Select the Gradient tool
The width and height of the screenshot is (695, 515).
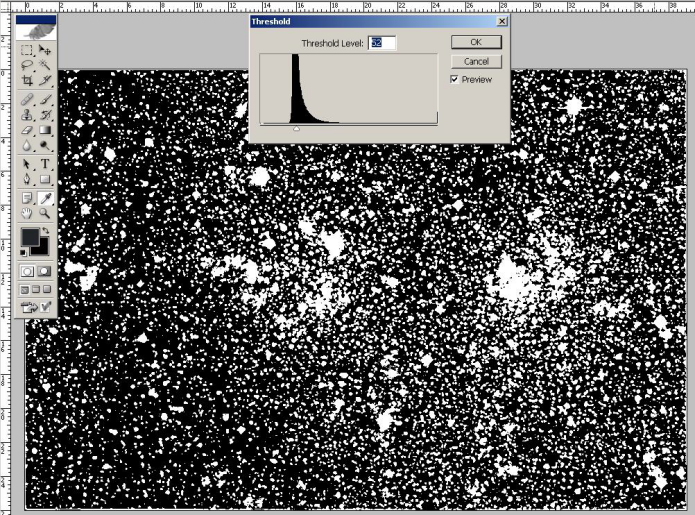coord(44,130)
